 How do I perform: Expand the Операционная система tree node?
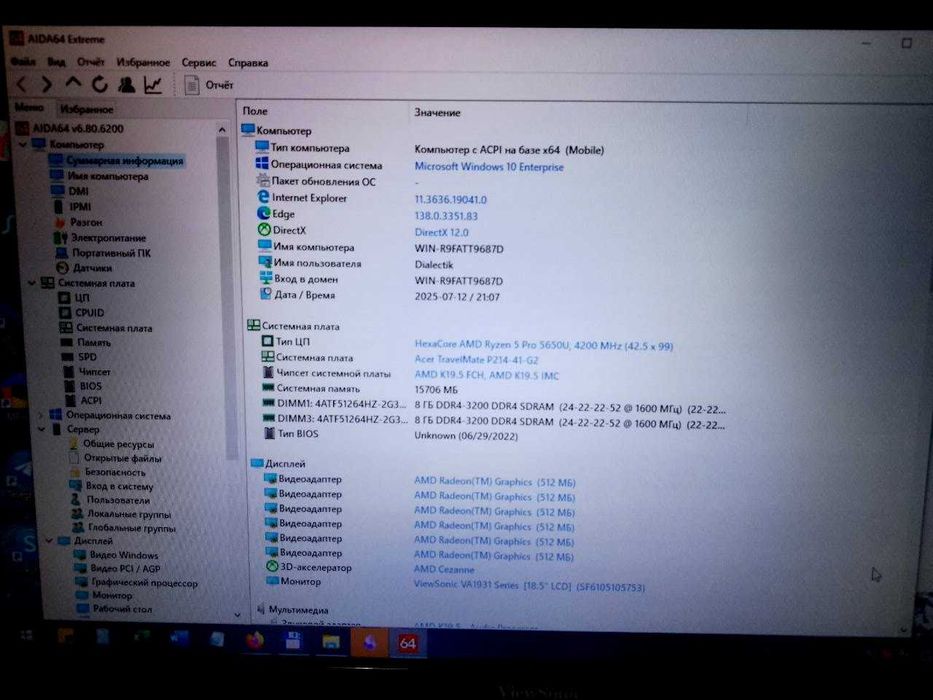point(41,415)
